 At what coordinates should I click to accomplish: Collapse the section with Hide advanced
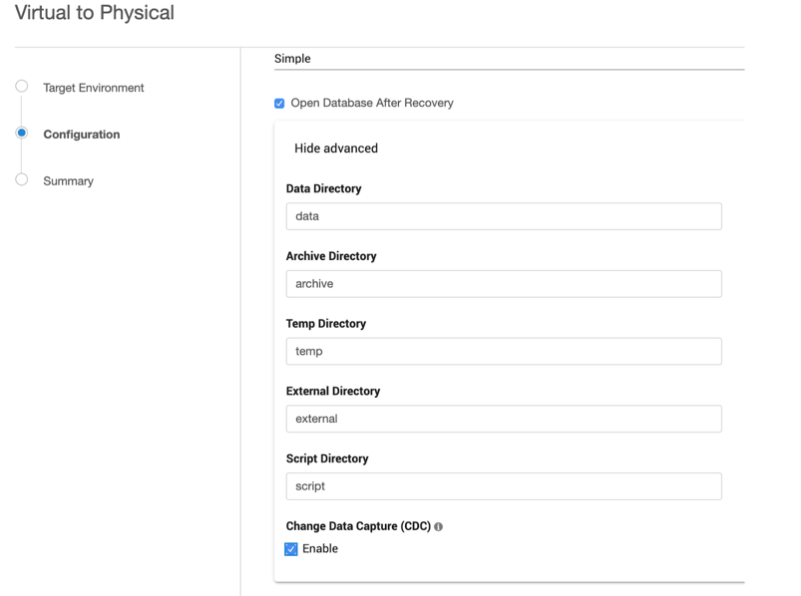pos(336,148)
